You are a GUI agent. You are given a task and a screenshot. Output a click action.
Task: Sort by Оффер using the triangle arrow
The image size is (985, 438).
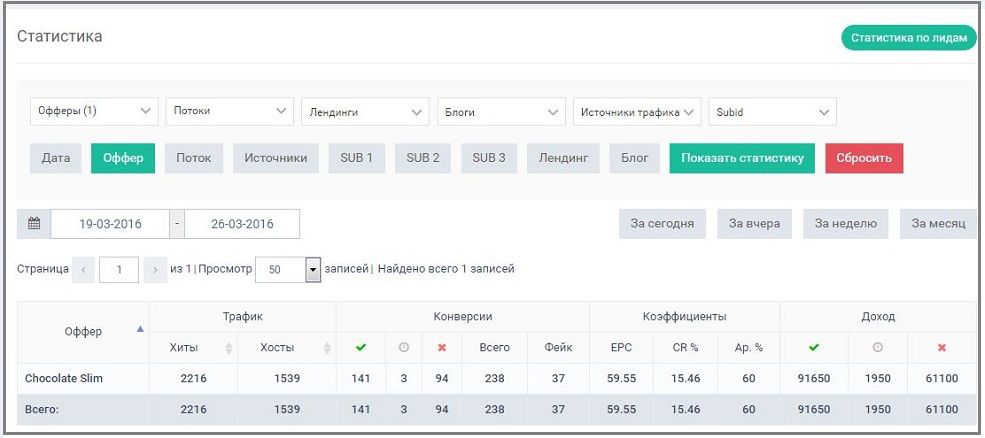click(x=140, y=329)
